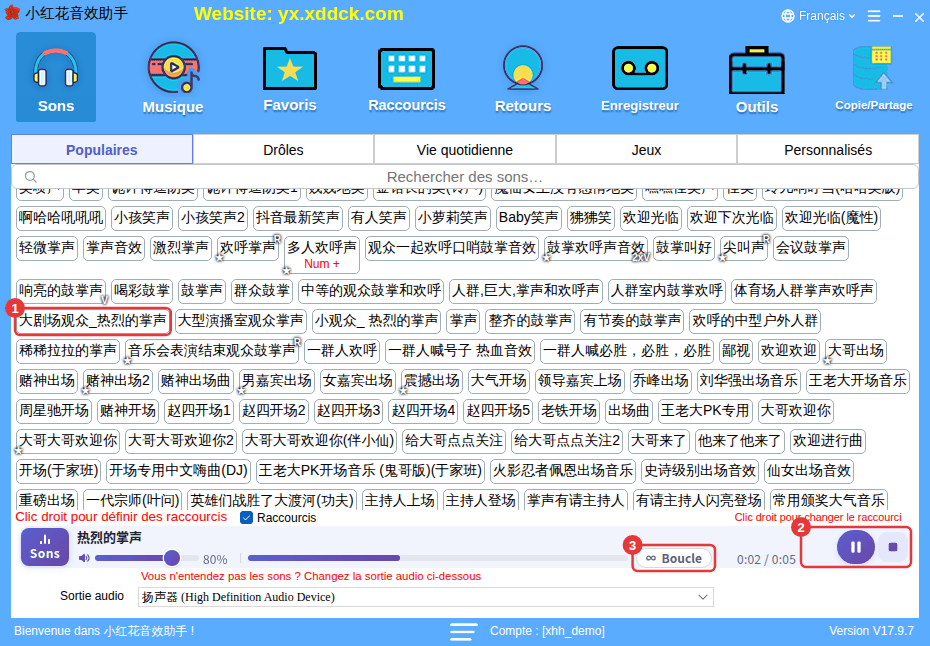Open the Raccourcis keyboard section

406,77
